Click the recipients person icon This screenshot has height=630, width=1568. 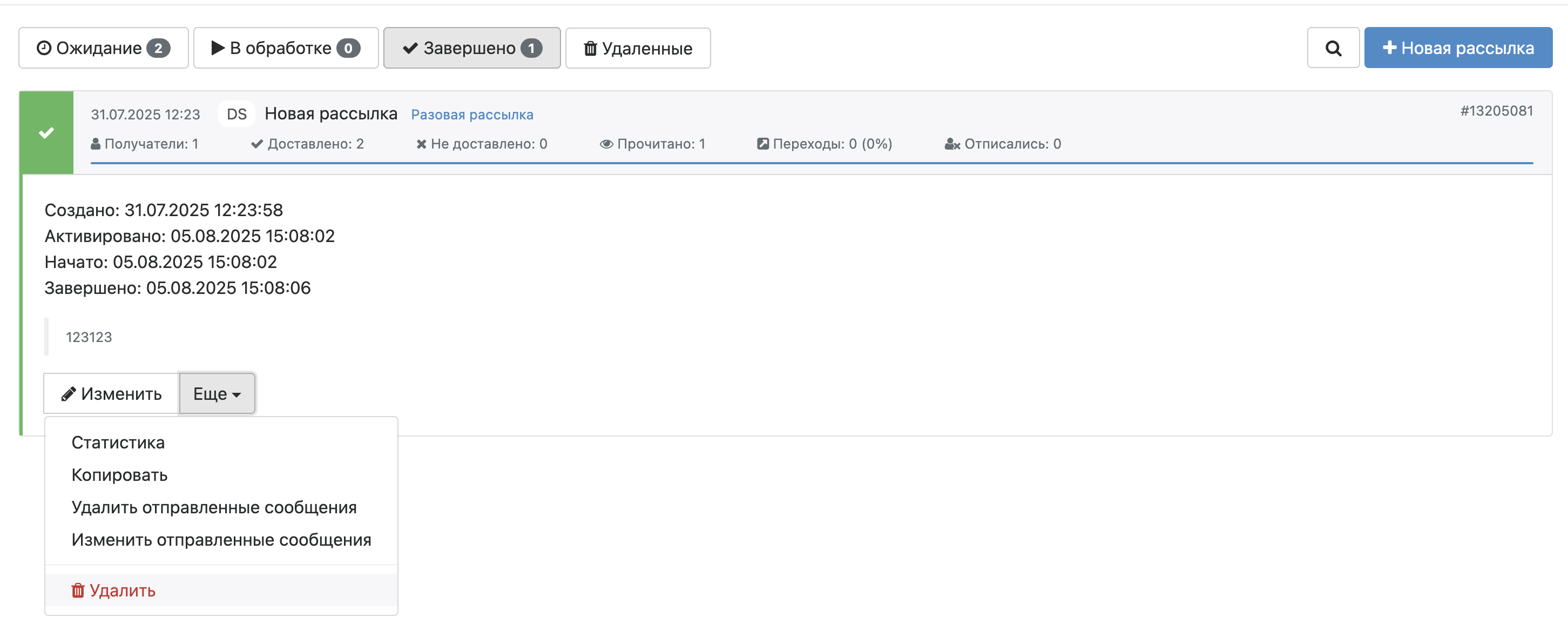click(x=96, y=144)
